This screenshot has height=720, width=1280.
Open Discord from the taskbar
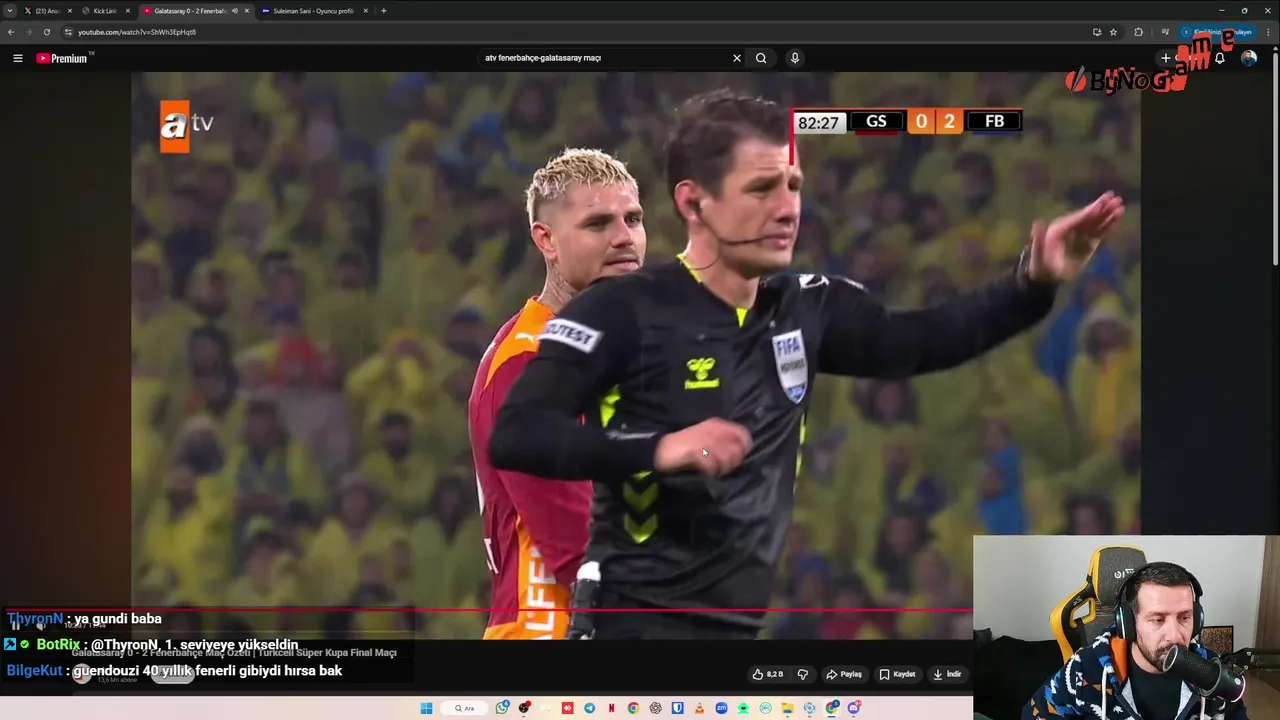point(854,708)
